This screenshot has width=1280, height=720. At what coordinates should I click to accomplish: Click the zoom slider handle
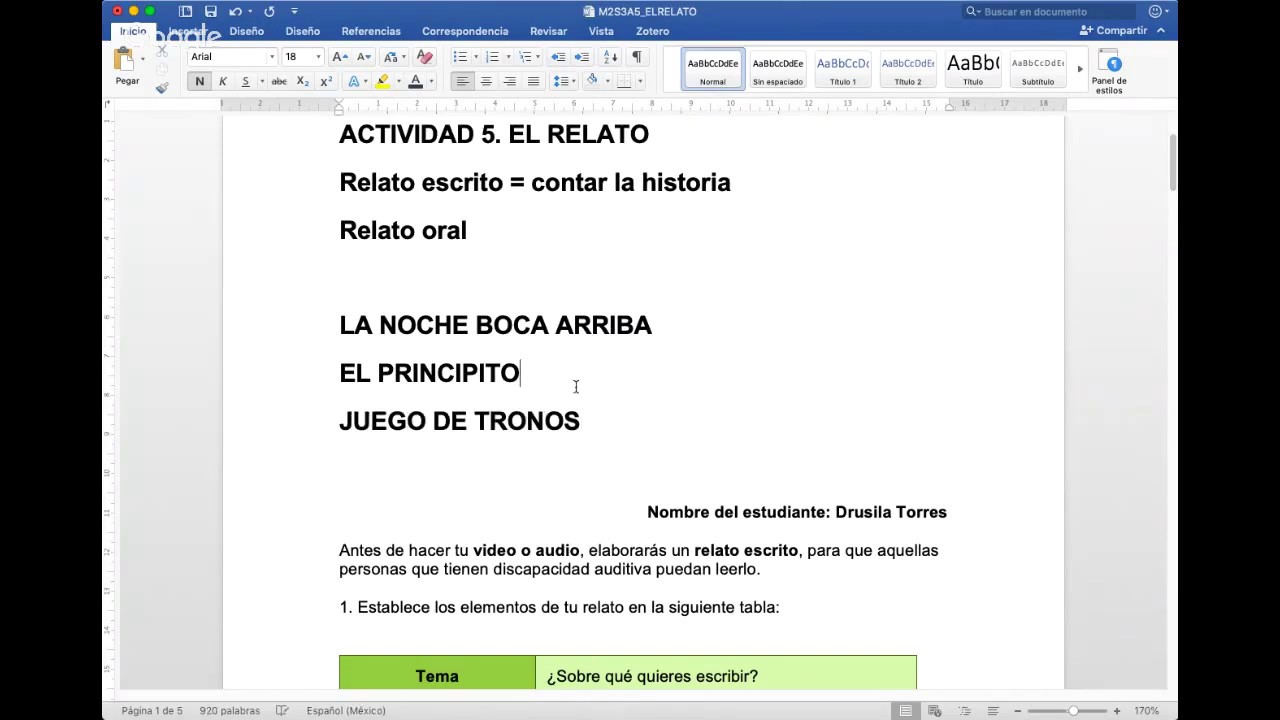[x=1073, y=711]
